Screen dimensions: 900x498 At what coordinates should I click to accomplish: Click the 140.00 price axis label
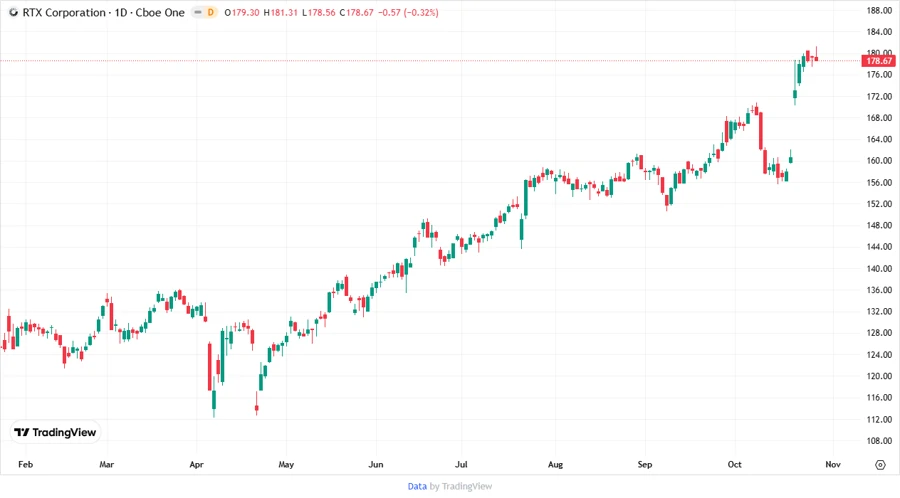[879, 269]
